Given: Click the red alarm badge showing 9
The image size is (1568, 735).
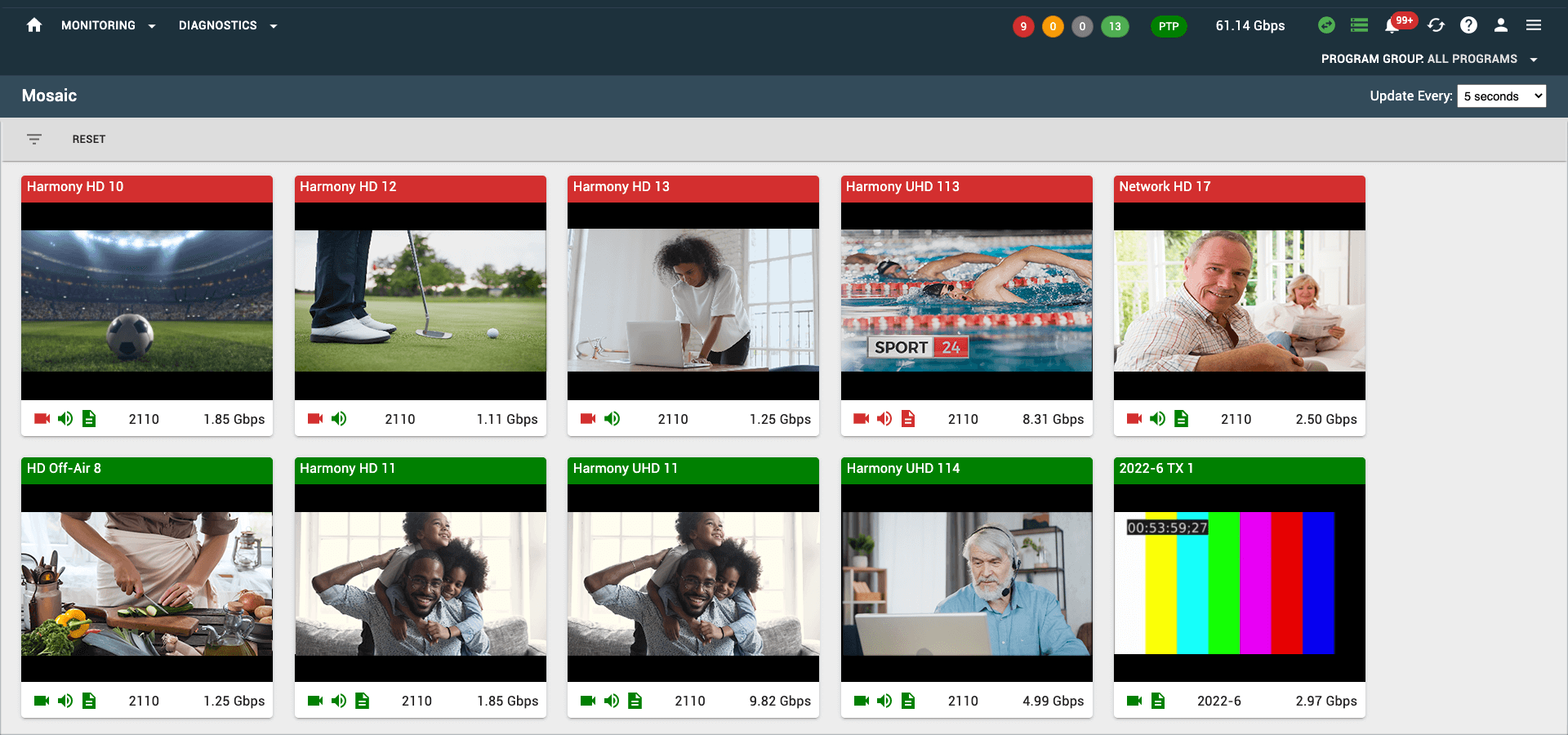Looking at the screenshot, I should [1023, 26].
